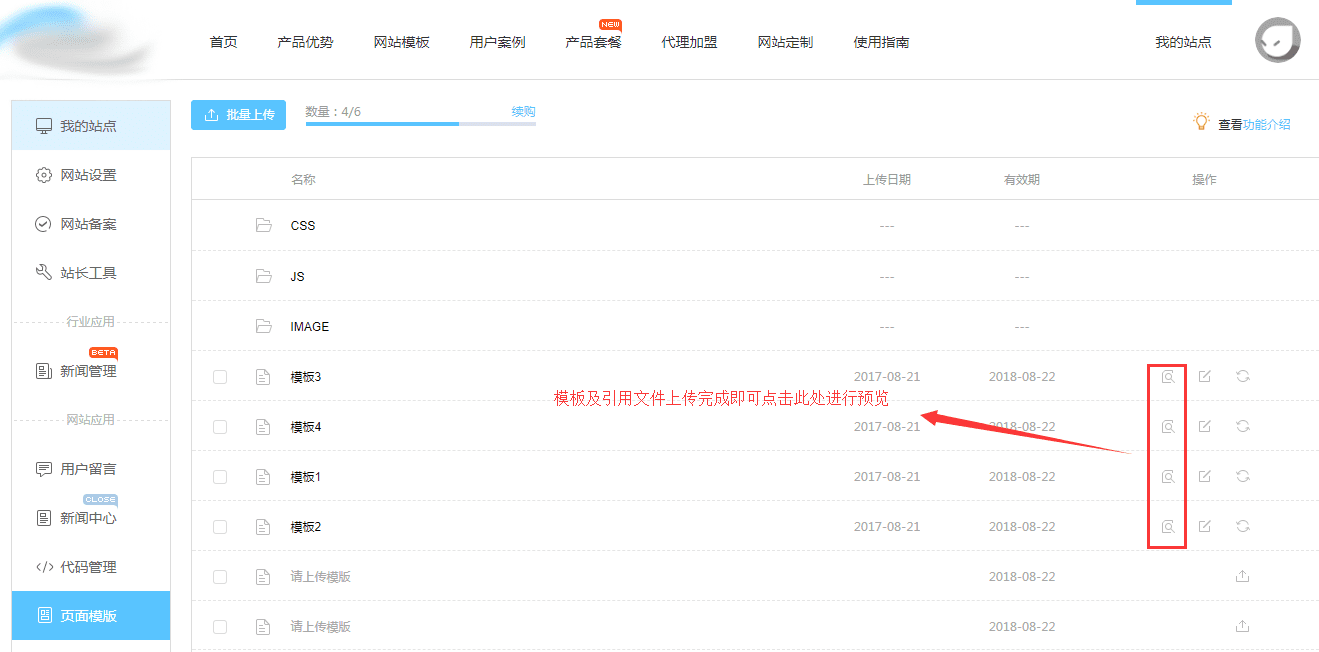This screenshot has width=1319, height=652.
Task: Select 我的站点 in left sidebar
Action: (91, 126)
